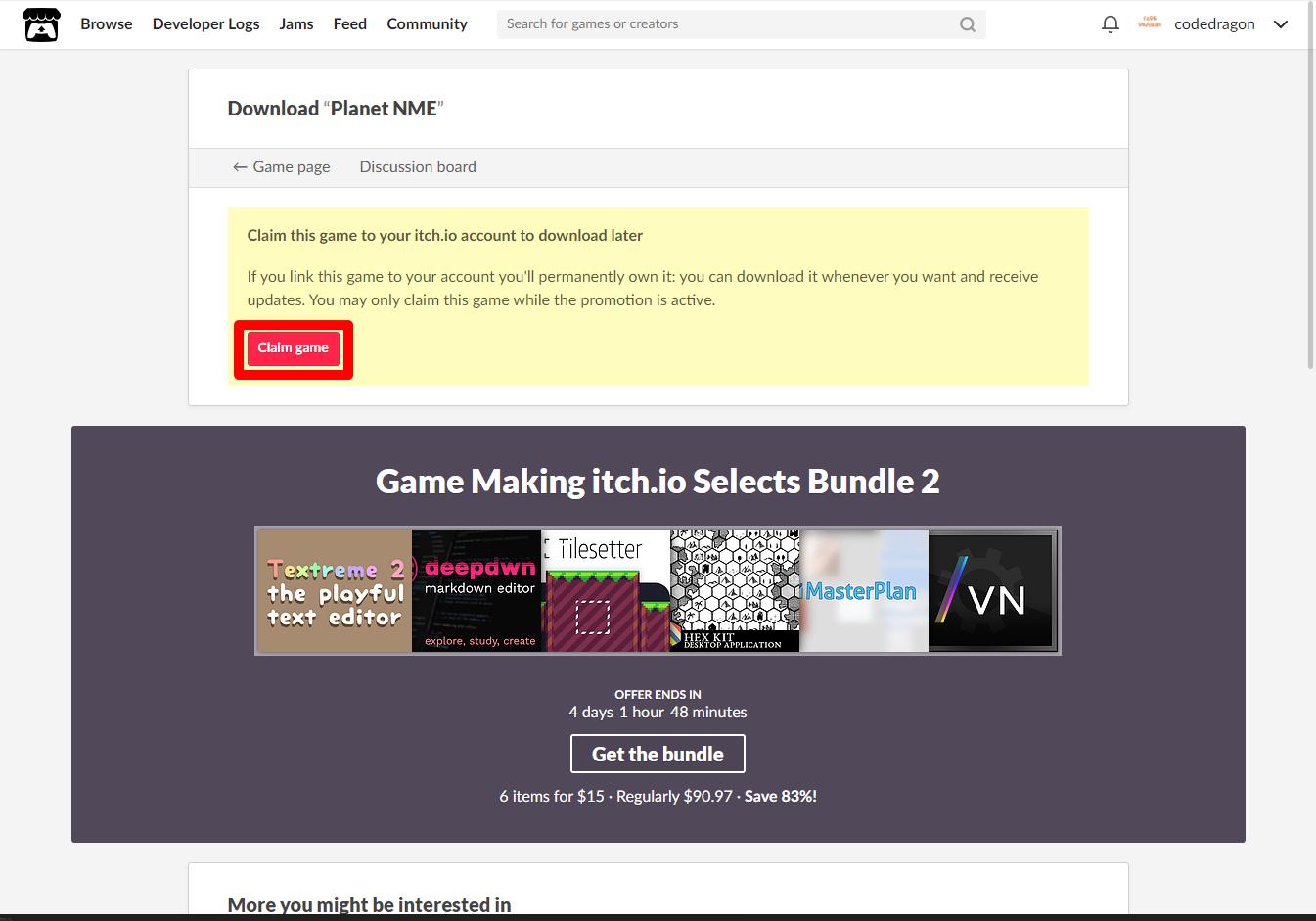Select the MasterPlan thumbnail
1316x921 pixels.
click(864, 591)
